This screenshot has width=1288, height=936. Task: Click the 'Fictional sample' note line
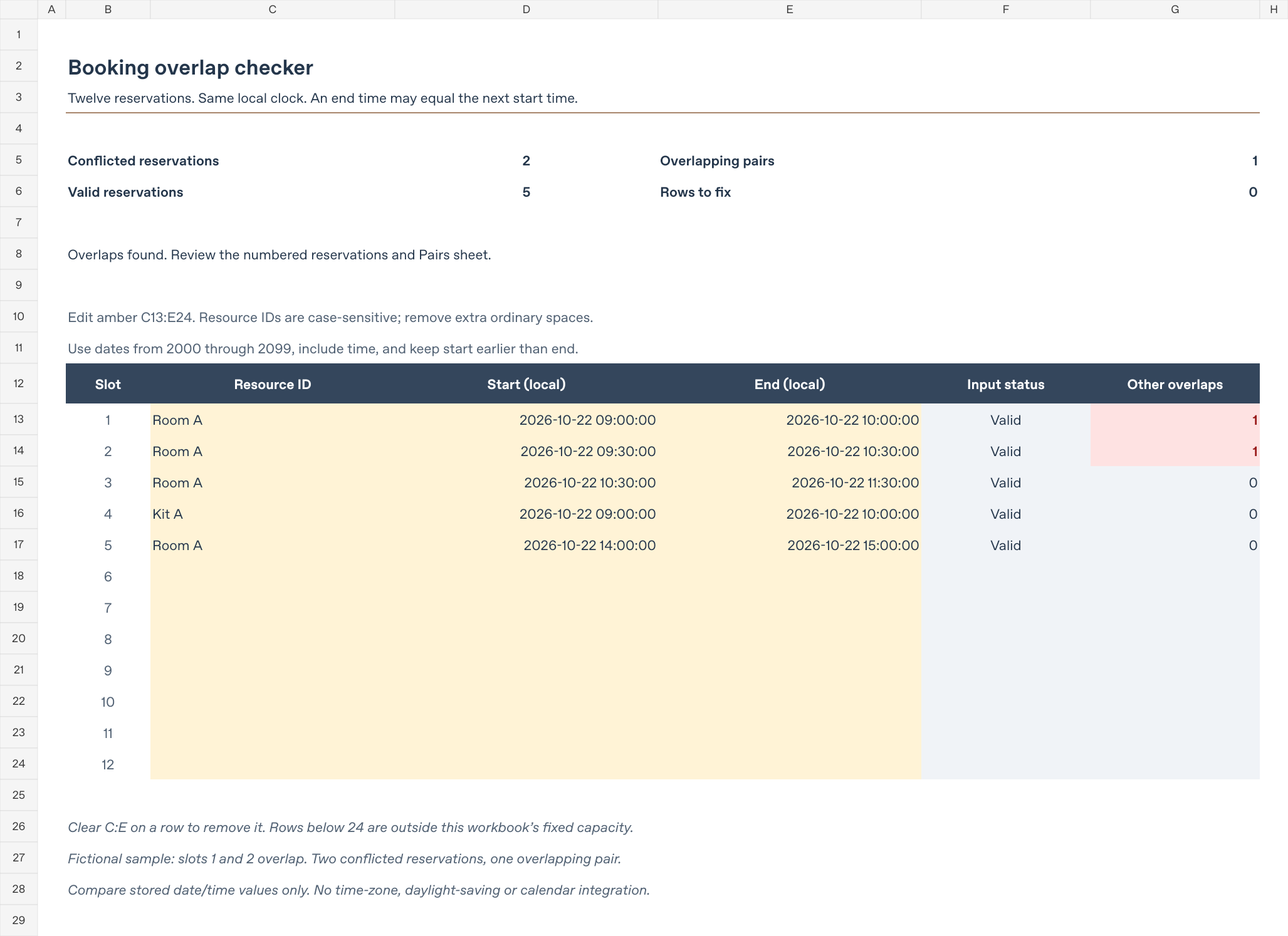(x=344, y=859)
